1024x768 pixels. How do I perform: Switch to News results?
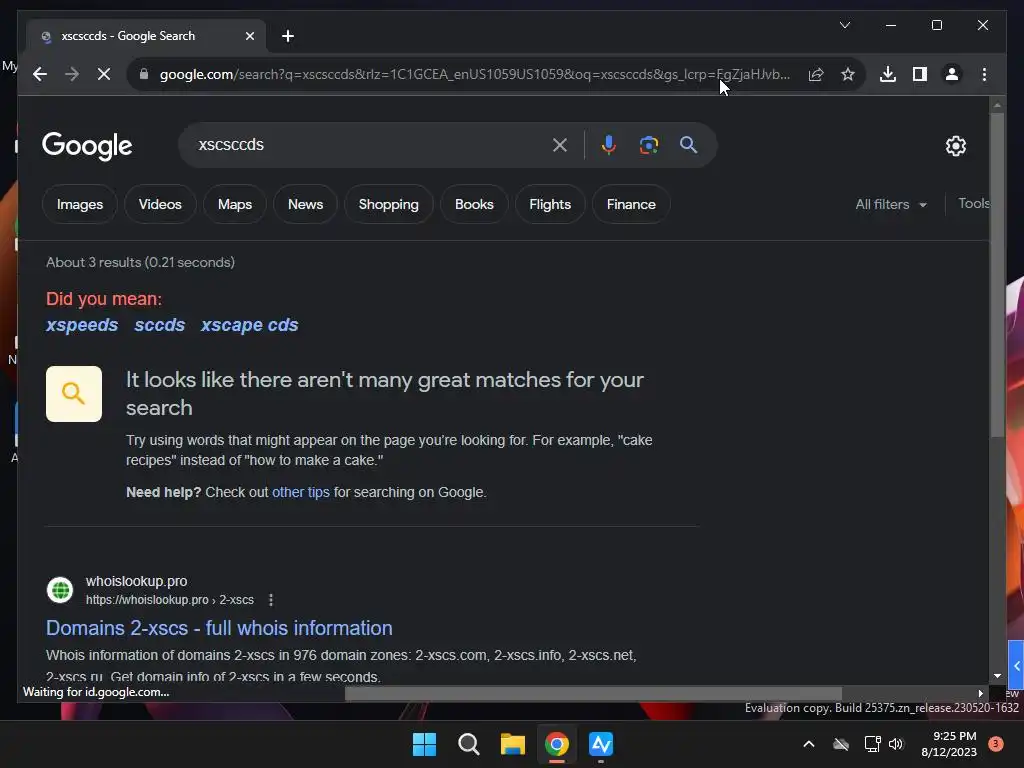(305, 204)
